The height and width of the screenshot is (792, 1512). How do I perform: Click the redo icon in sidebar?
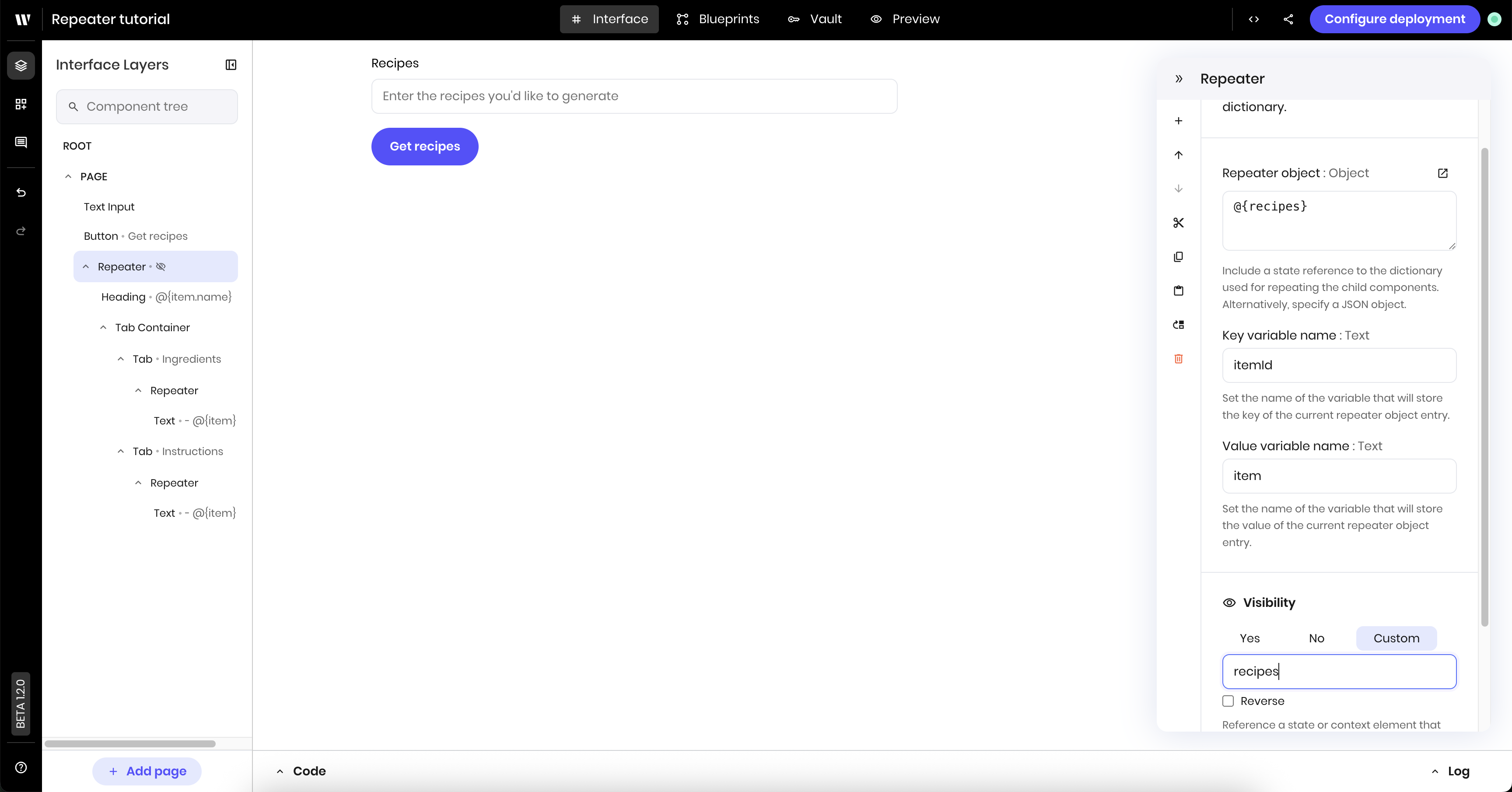coord(21,231)
